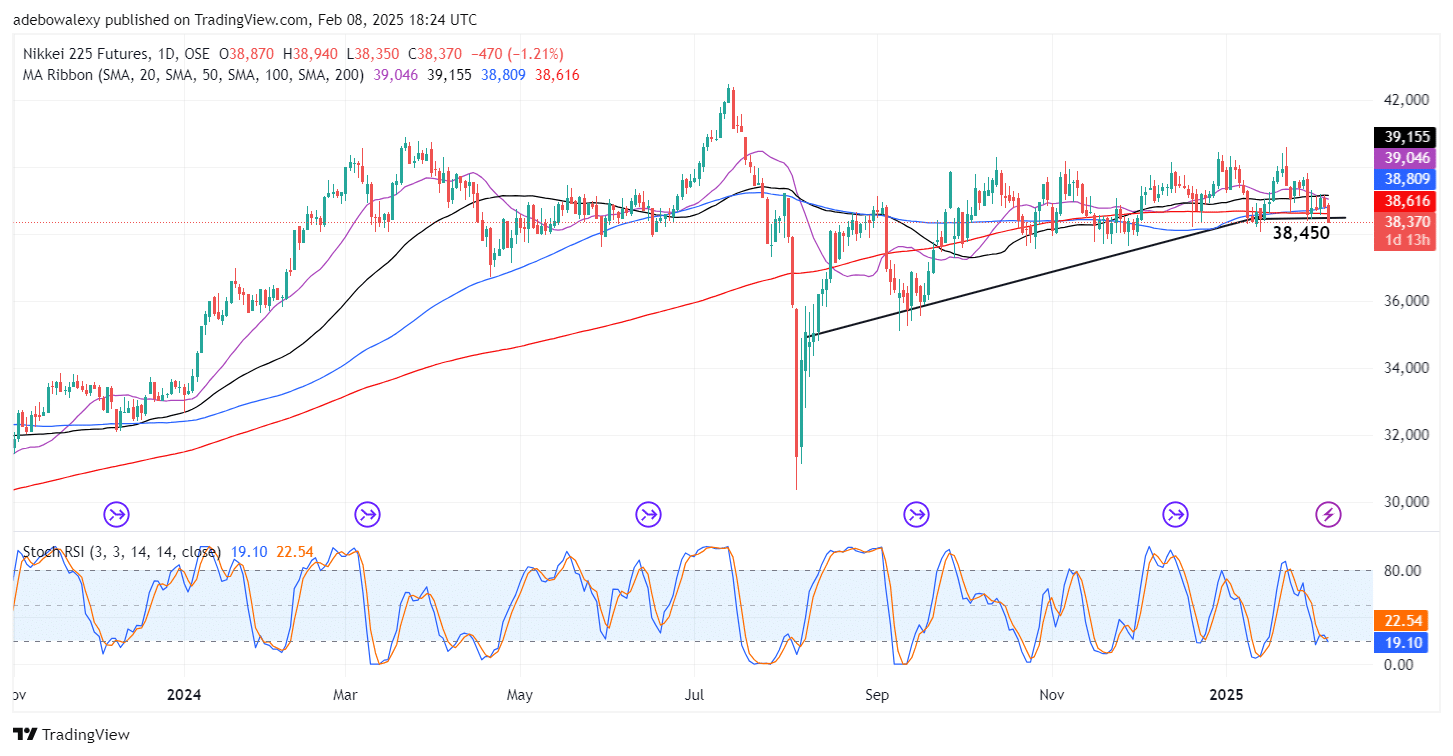Click the event marker near March
The width and height of the screenshot is (1453, 756).
pos(367,515)
